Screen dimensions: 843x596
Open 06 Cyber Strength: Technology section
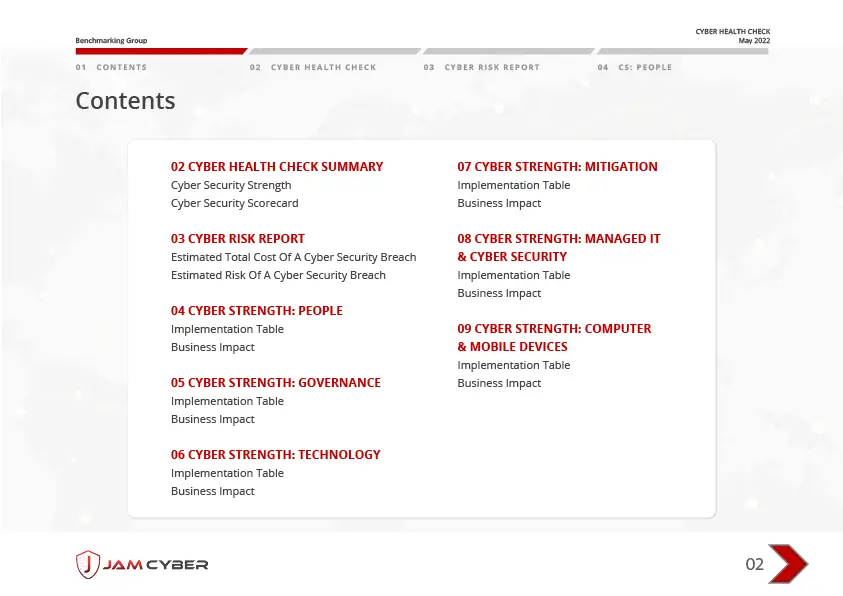(276, 455)
